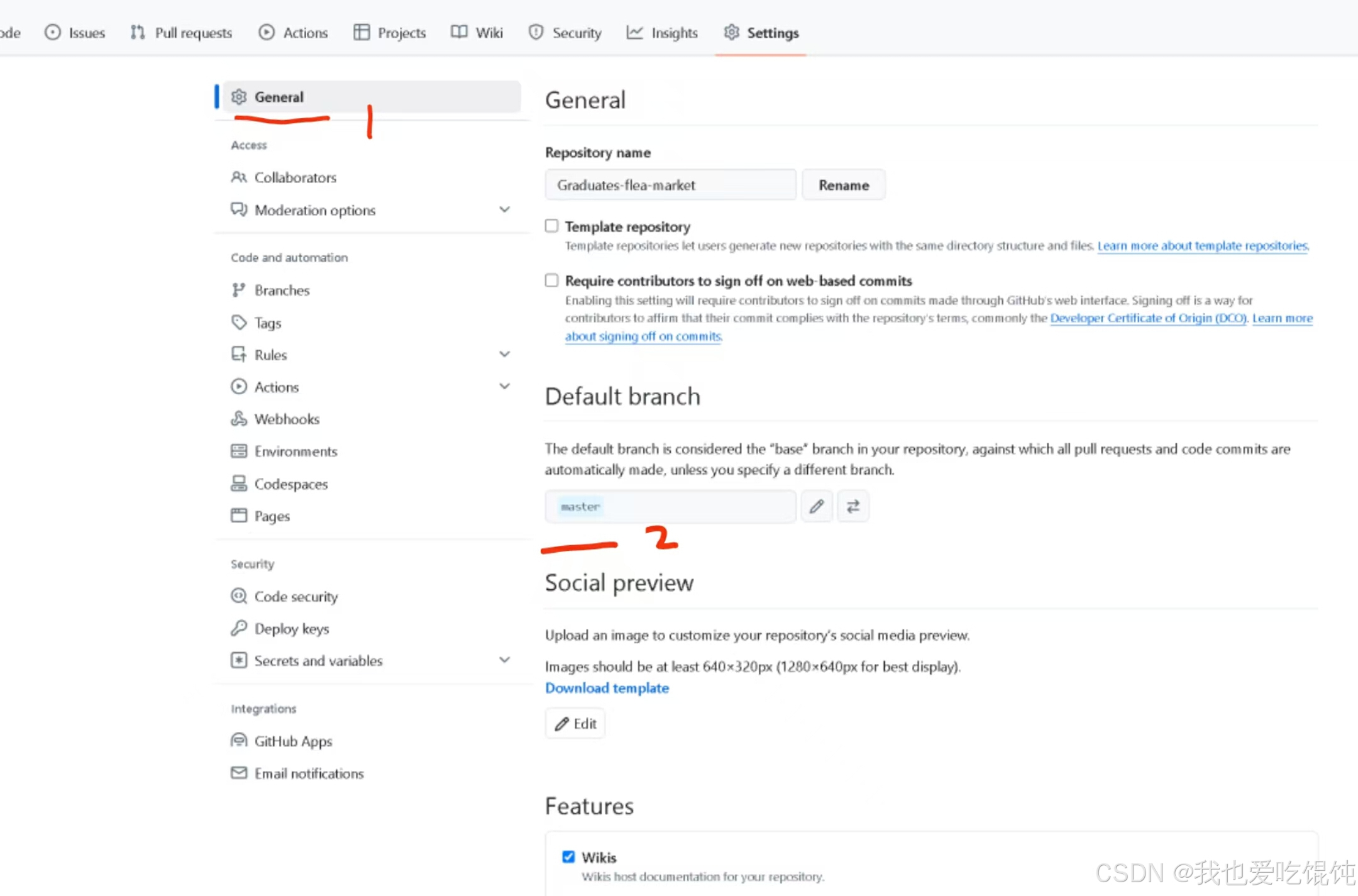This screenshot has width=1358, height=896.
Task: Open Email notifications settings
Action: tap(309, 773)
